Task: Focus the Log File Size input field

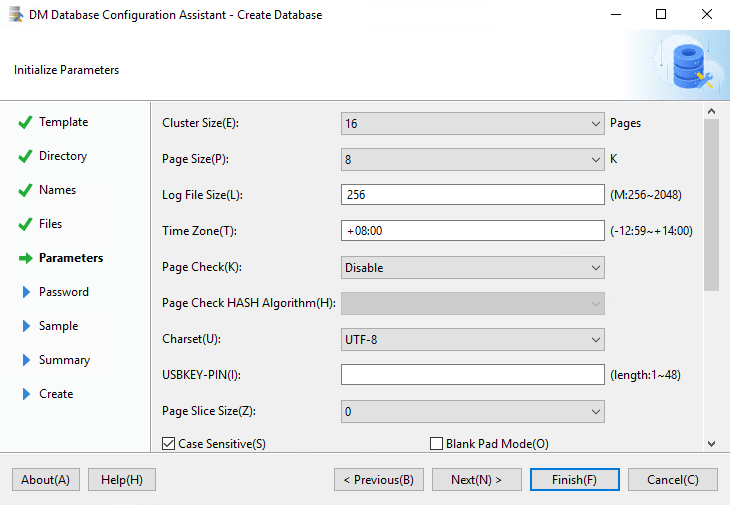Action: coord(472,195)
